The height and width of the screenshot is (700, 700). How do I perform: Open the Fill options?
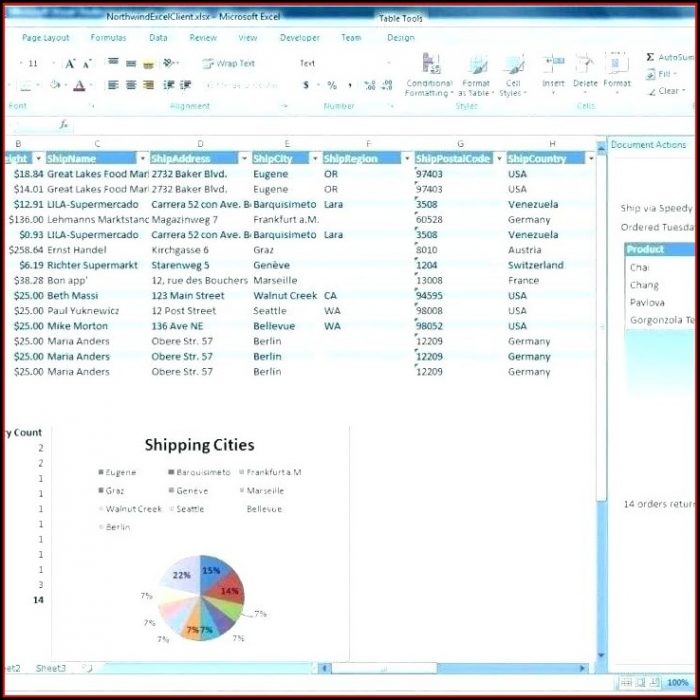pos(662,74)
